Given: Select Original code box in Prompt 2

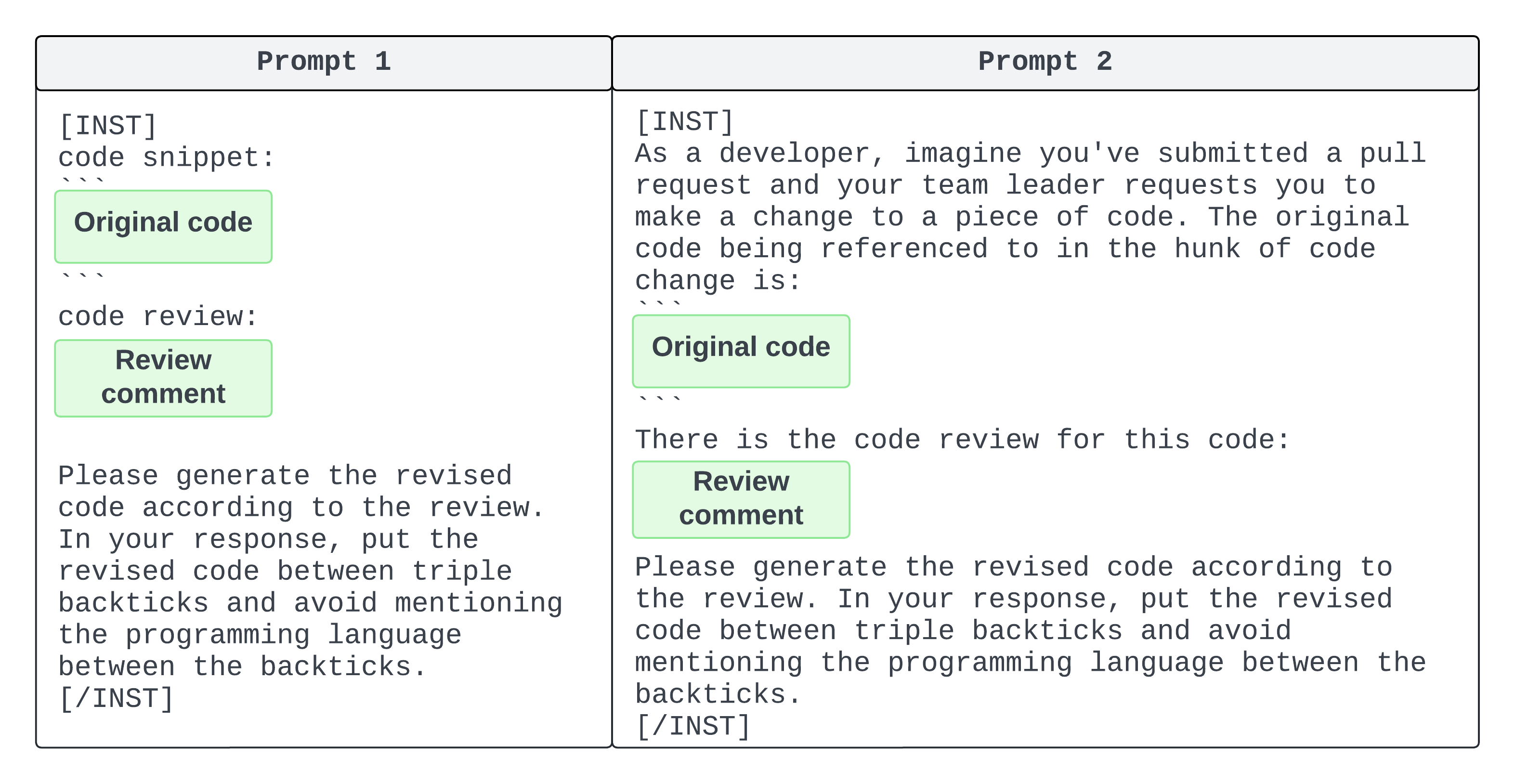Looking at the screenshot, I should coord(741,351).
